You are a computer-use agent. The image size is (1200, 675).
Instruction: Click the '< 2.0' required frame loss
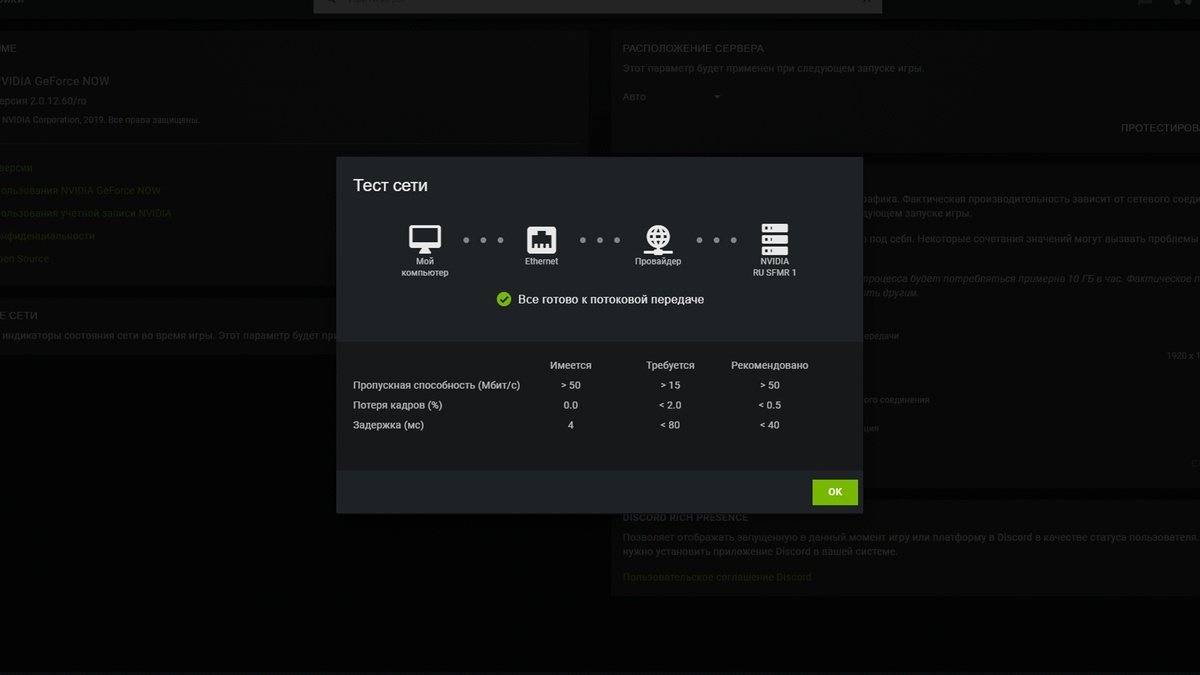pos(670,405)
